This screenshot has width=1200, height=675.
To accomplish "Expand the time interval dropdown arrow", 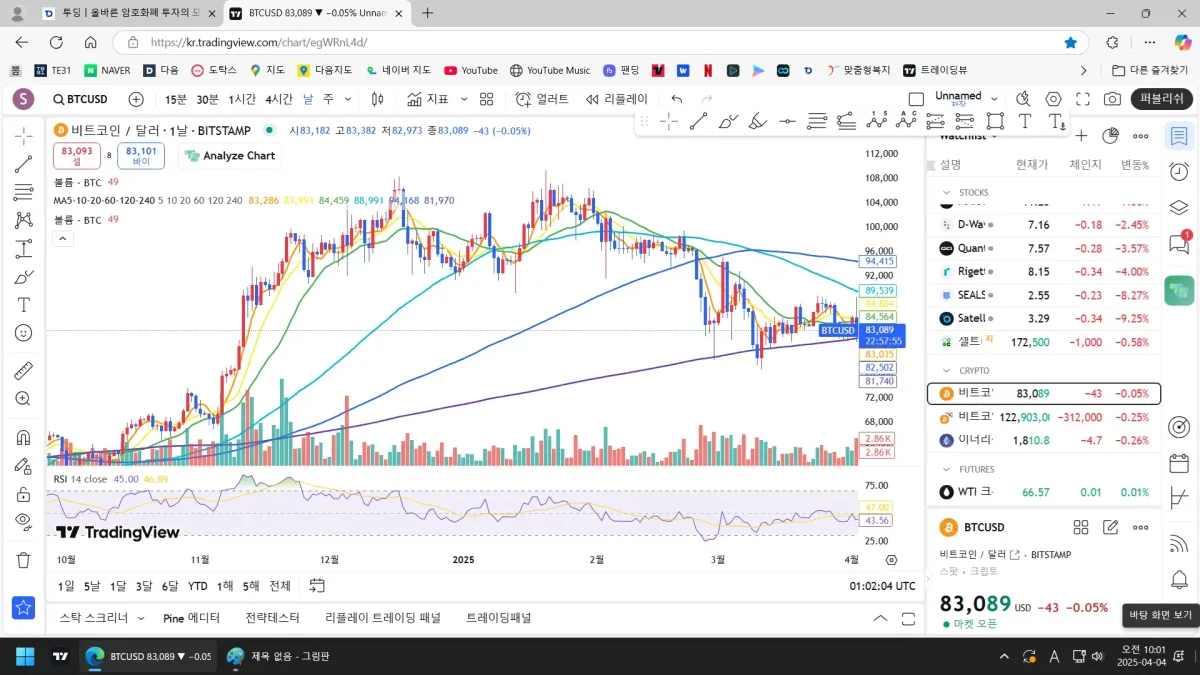I will [x=349, y=99].
